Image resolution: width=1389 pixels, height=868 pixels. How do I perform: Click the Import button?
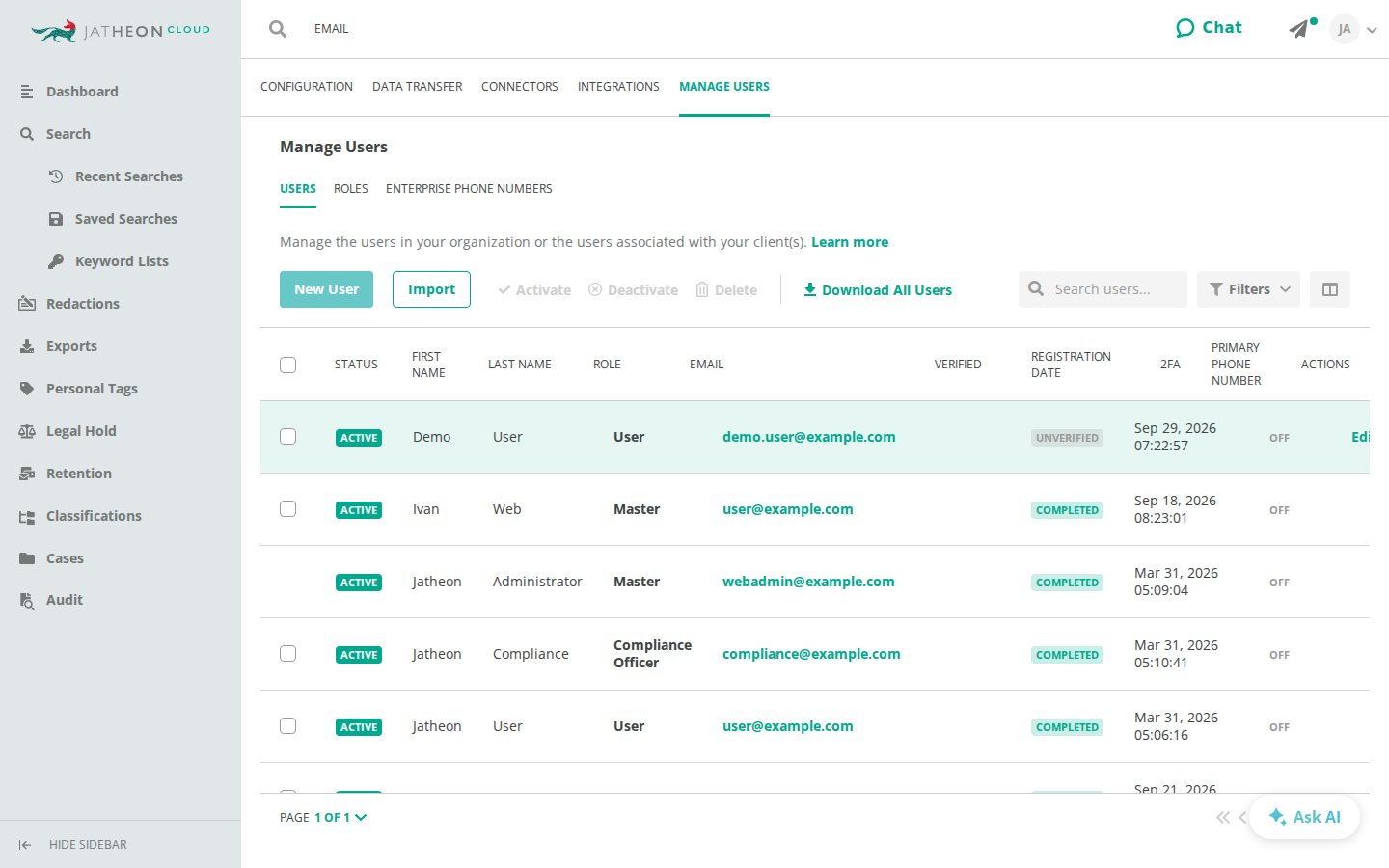pyautogui.click(x=431, y=289)
